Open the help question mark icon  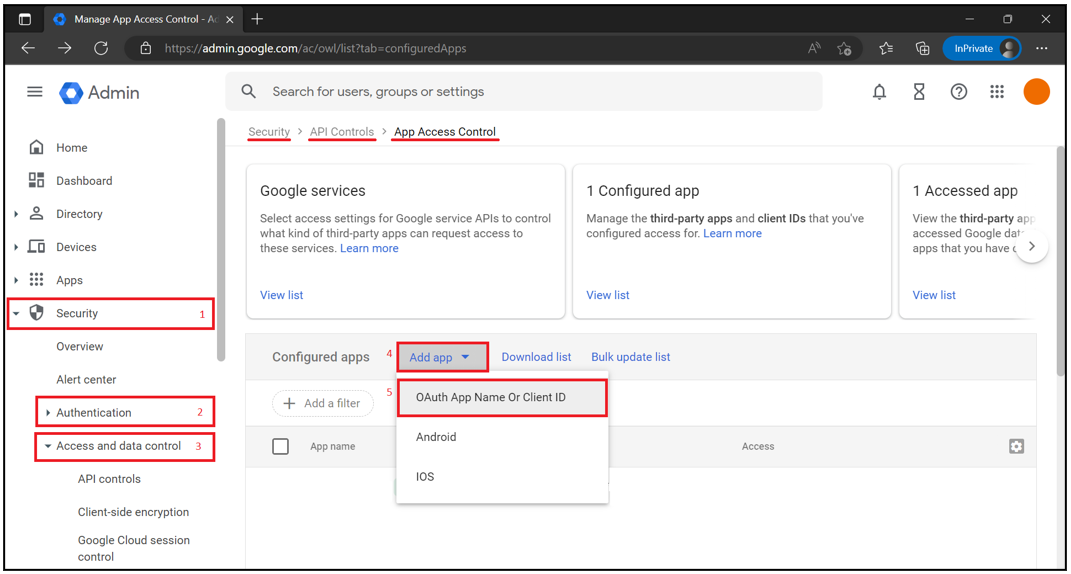tap(959, 92)
